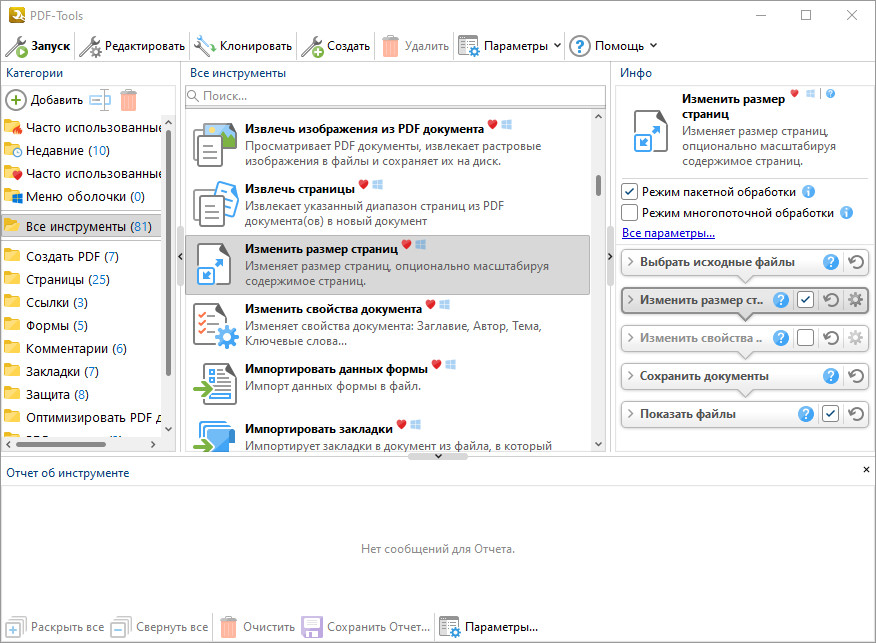Screen dimensions: 876x643
Task: Toggle Режим пакетной обработки checkbox
Action: point(630,192)
